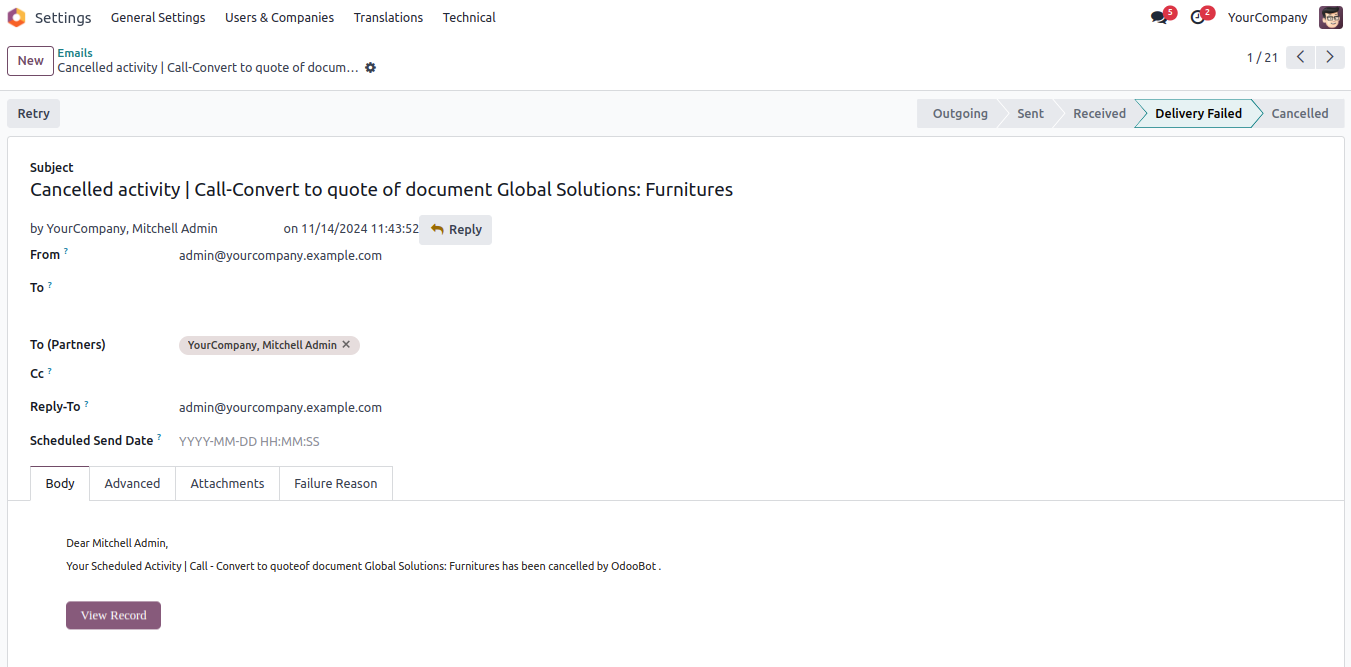Open the General Settings menu

(158, 17)
